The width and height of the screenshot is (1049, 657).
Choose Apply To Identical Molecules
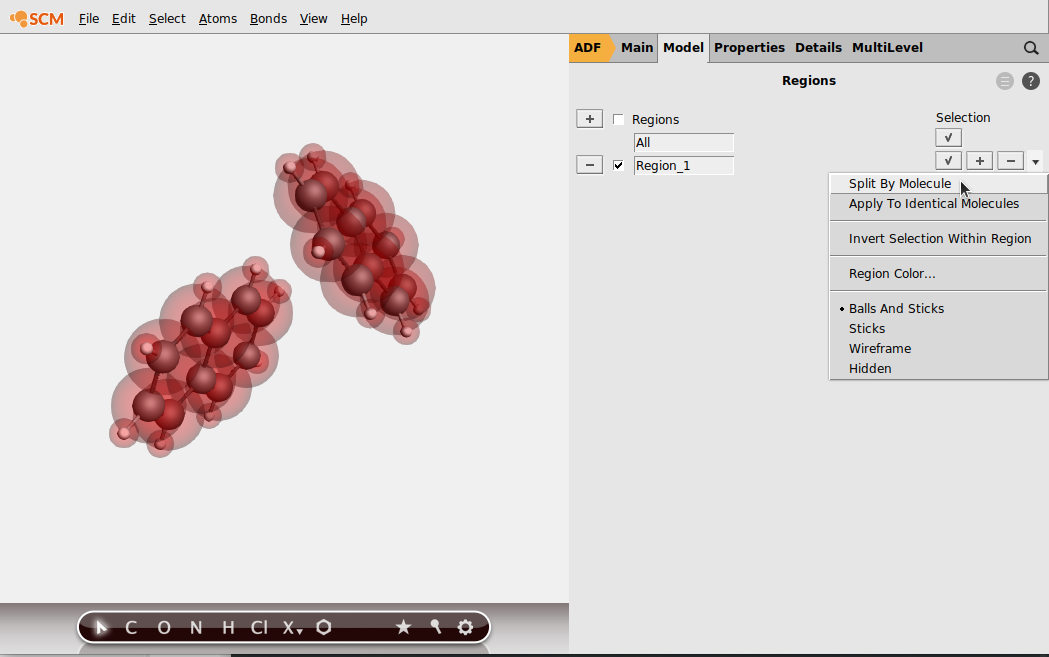click(x=938, y=204)
